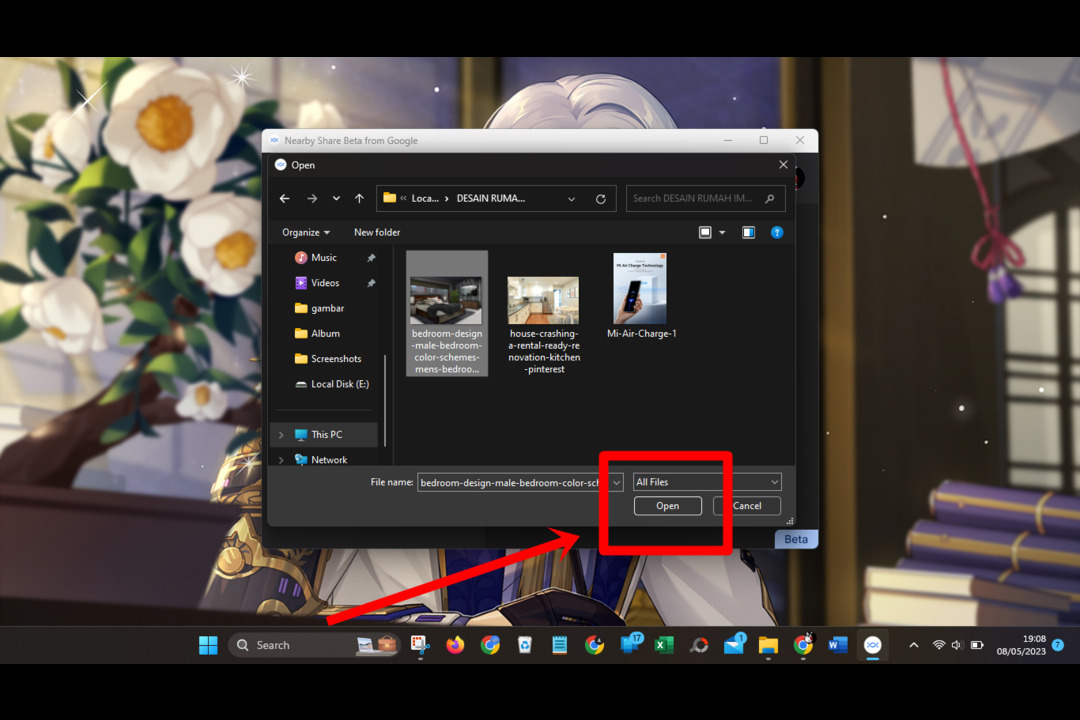Screen dimensions: 1080x720
Task: Open the Windows Start menu
Action: pyautogui.click(x=208, y=646)
